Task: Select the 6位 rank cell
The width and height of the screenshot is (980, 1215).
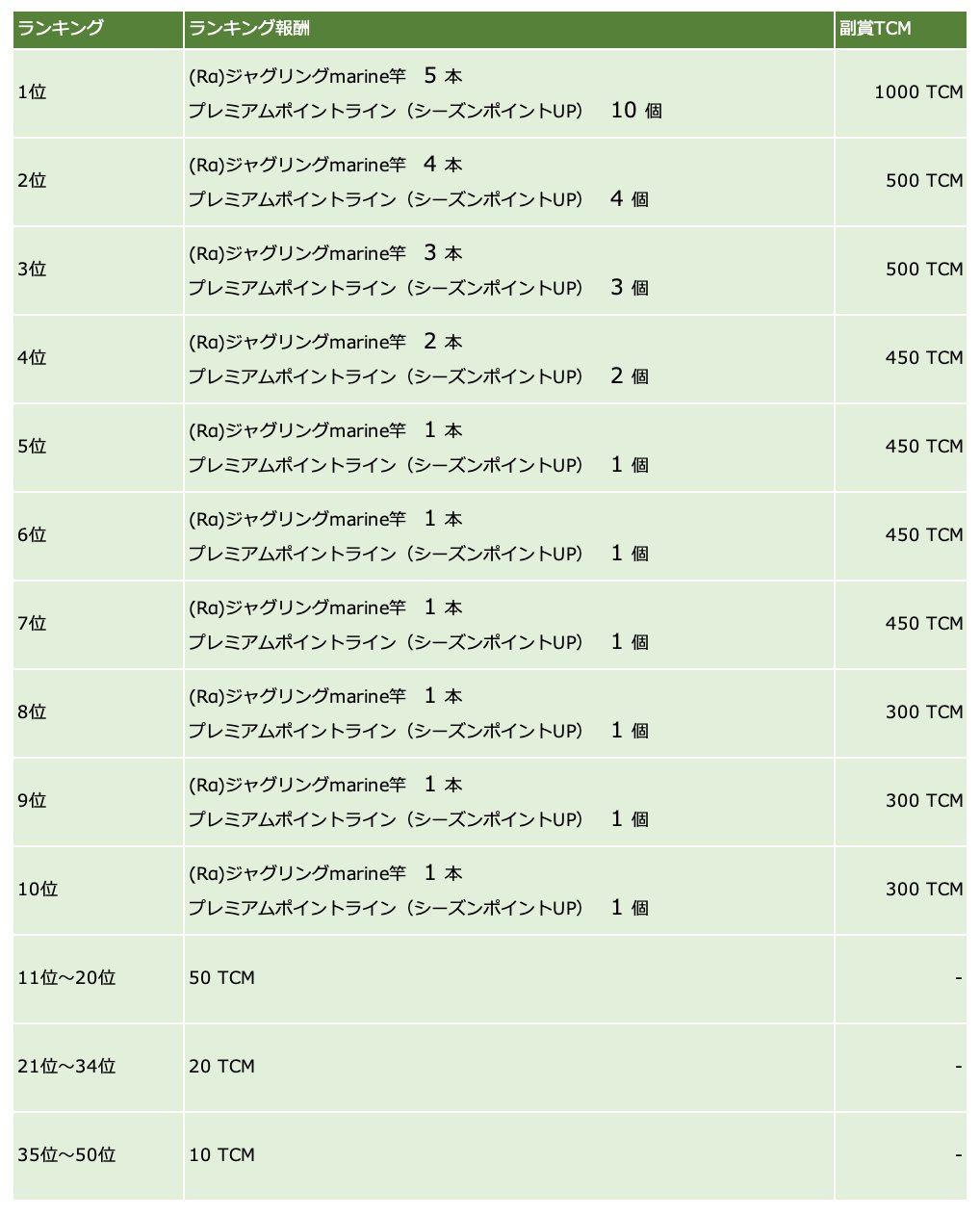Action: tap(32, 535)
